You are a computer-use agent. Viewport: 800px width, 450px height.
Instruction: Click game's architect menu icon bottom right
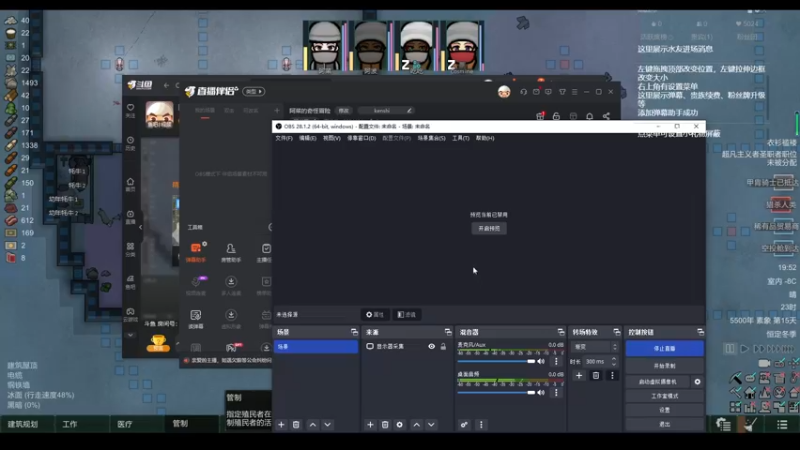pyautogui.click(x=723, y=424)
